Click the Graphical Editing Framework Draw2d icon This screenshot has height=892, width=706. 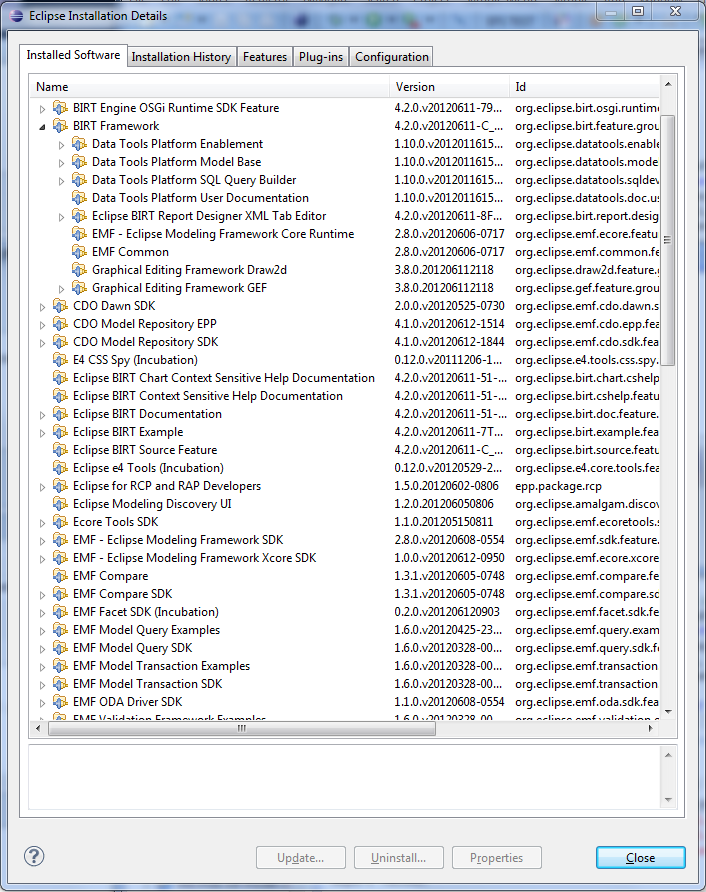79,270
